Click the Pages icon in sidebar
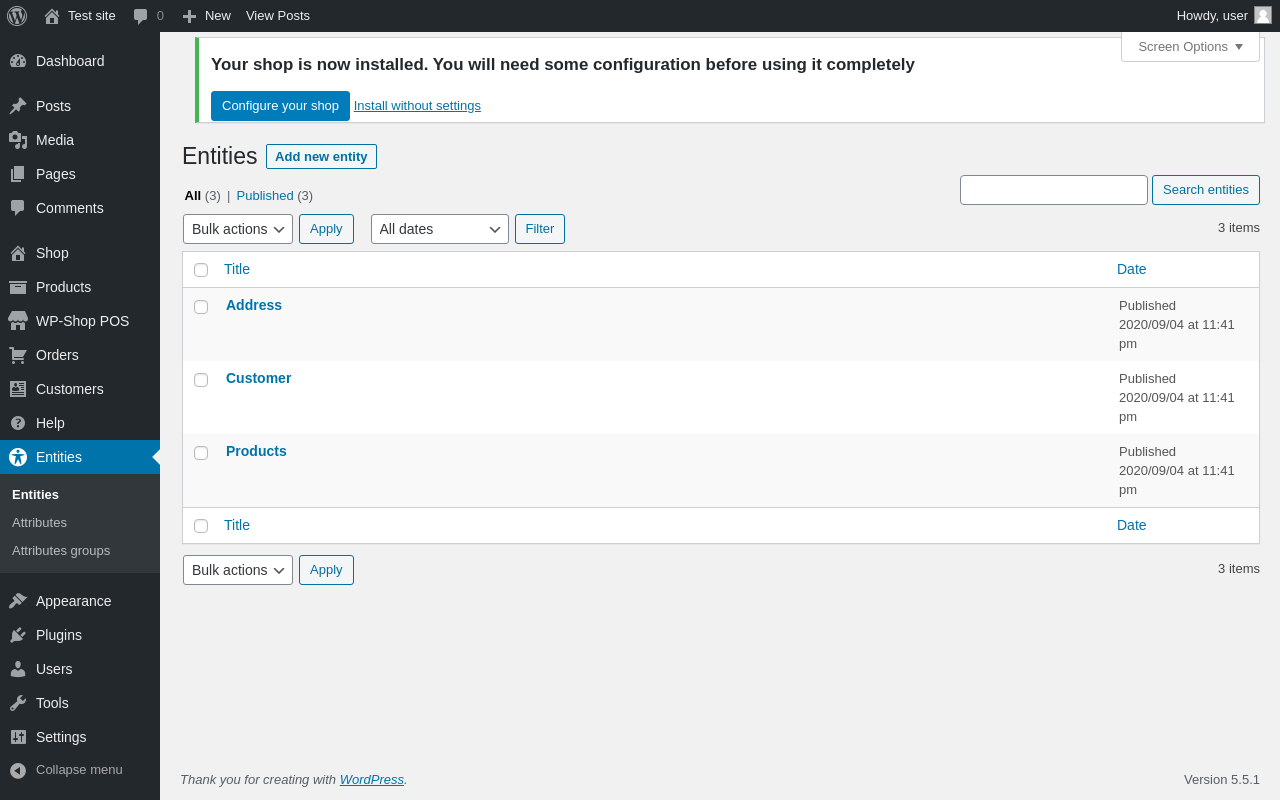Image resolution: width=1280 pixels, height=800 pixels. pos(18,174)
